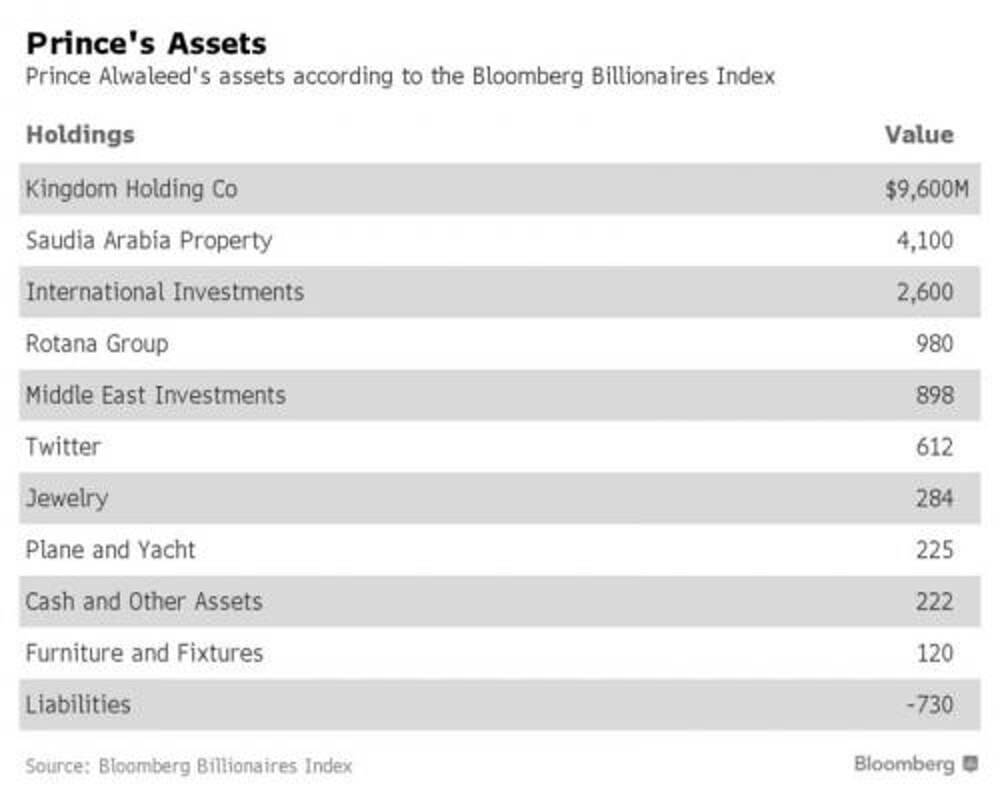Viewport: 1000px width, 802px height.
Task: Click the Source: Bloomberg Billionaires Index text
Action: [x=189, y=766]
